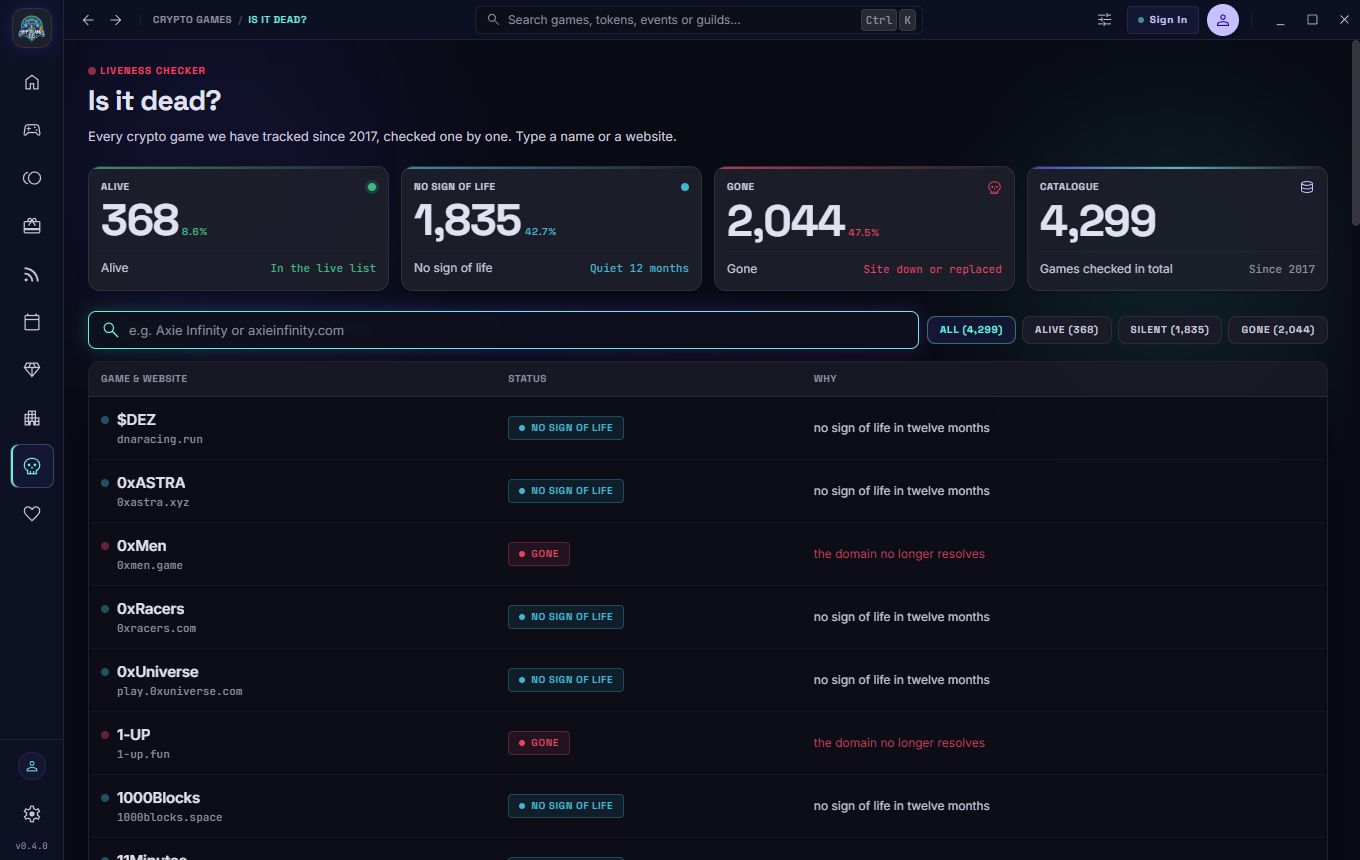Select the skull icon in the sidebar
1360x860 pixels.
[x=32, y=466]
